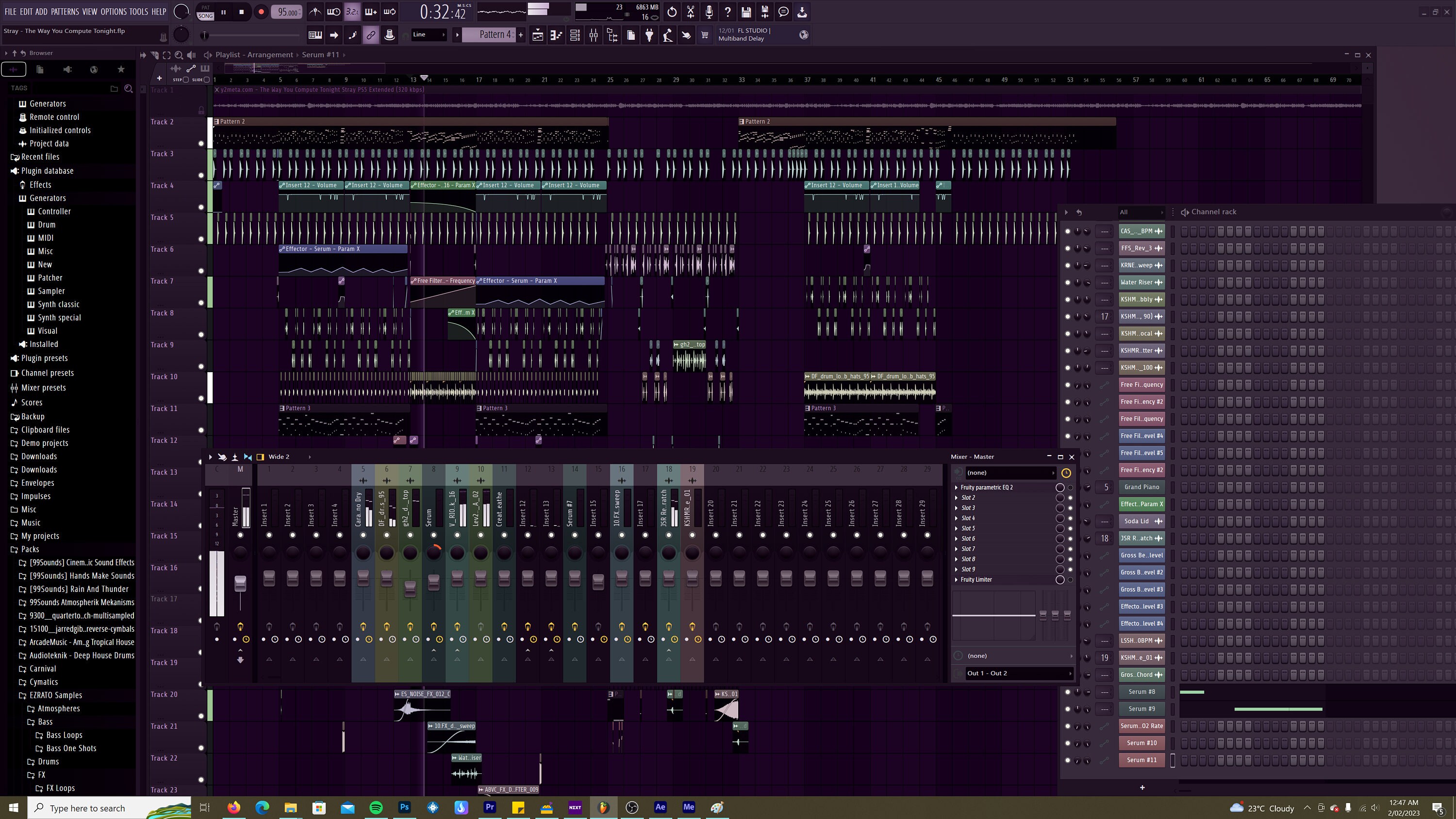Select the metronome icon in the toolbar

(315, 11)
